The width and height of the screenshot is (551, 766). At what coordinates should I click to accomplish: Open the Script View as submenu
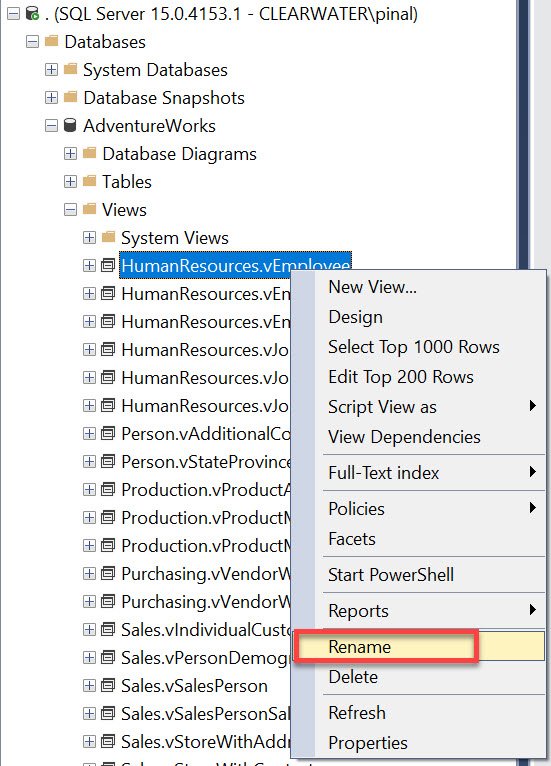coord(419,406)
